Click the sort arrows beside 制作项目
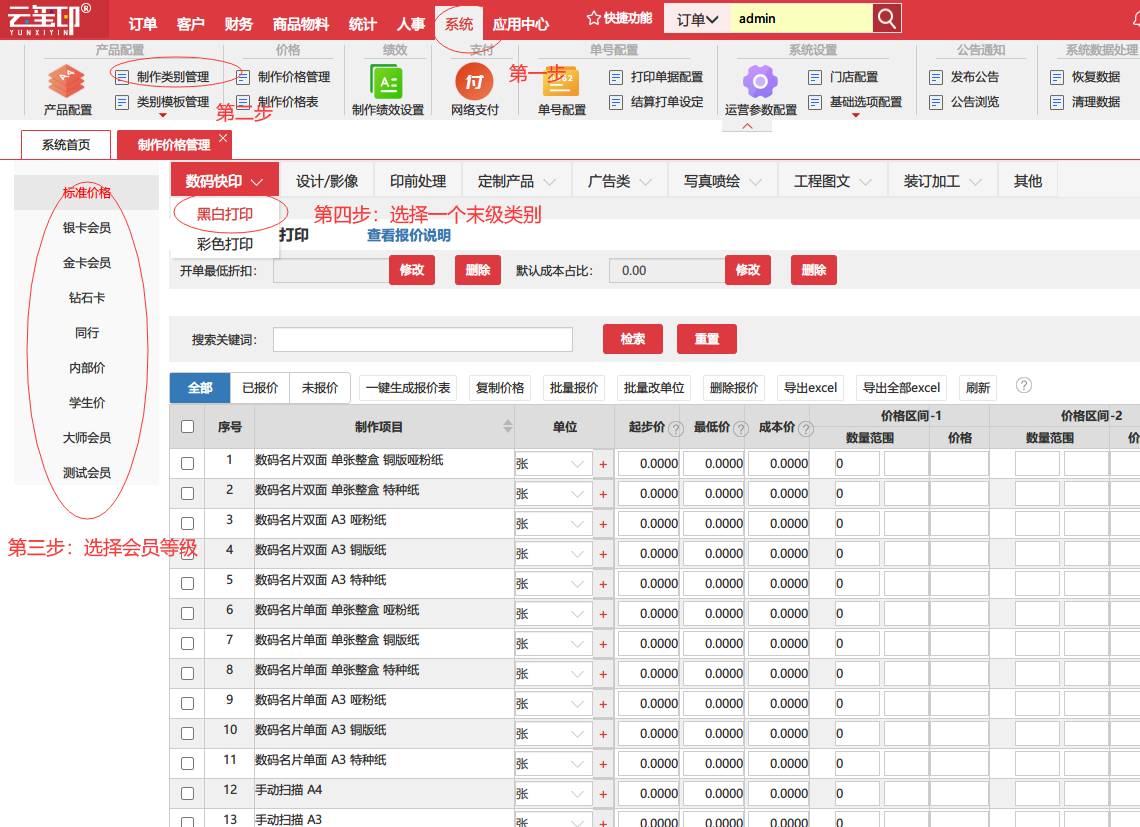The image size is (1140, 827). (507, 426)
